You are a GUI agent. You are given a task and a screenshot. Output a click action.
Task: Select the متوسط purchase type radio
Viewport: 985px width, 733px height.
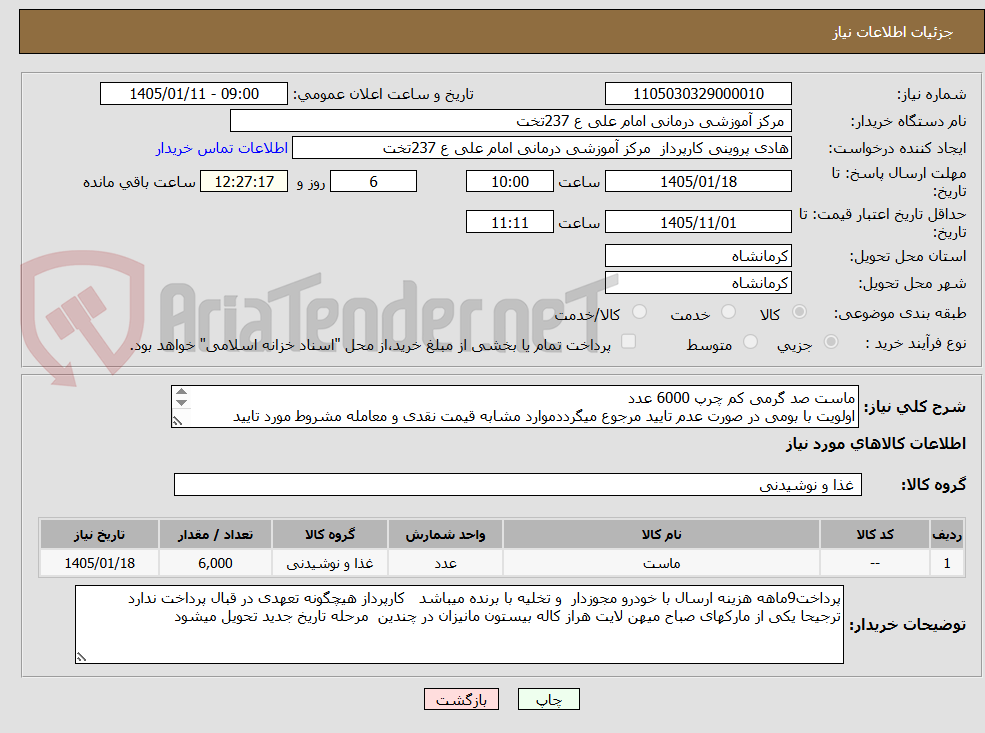(750, 342)
